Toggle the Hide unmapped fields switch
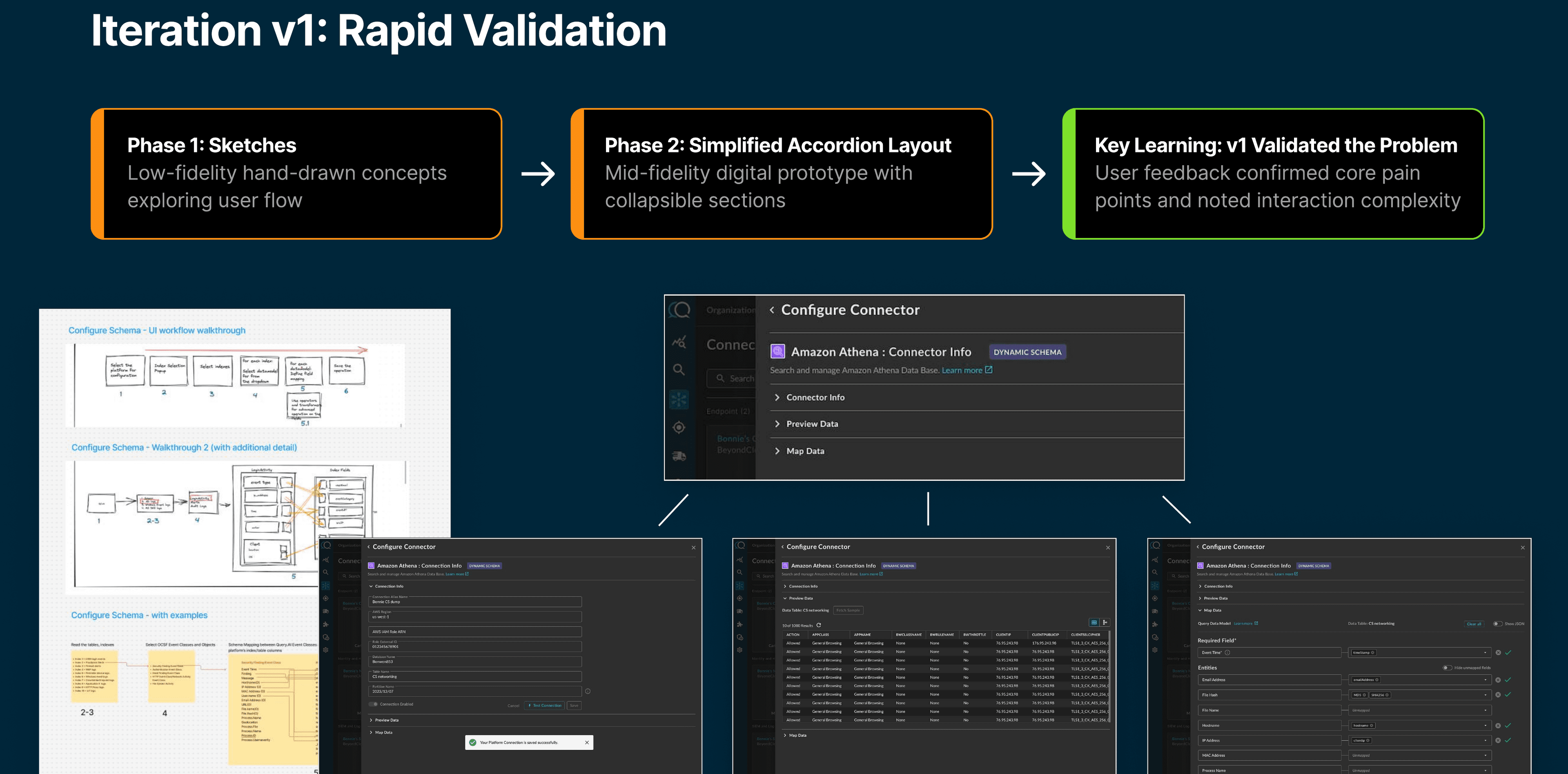This screenshot has width=1568, height=774. coord(1447,667)
